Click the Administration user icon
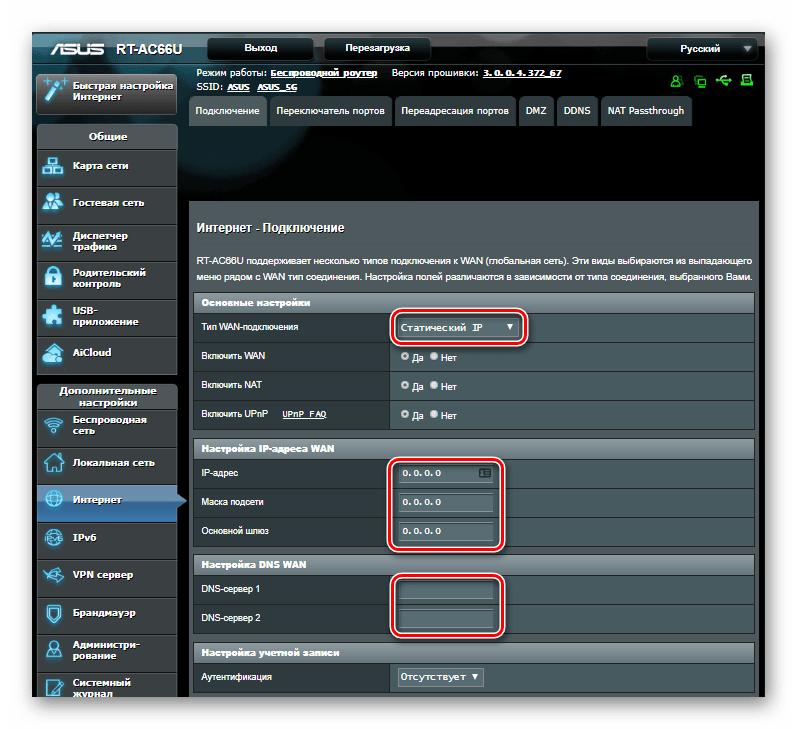 click(x=54, y=650)
